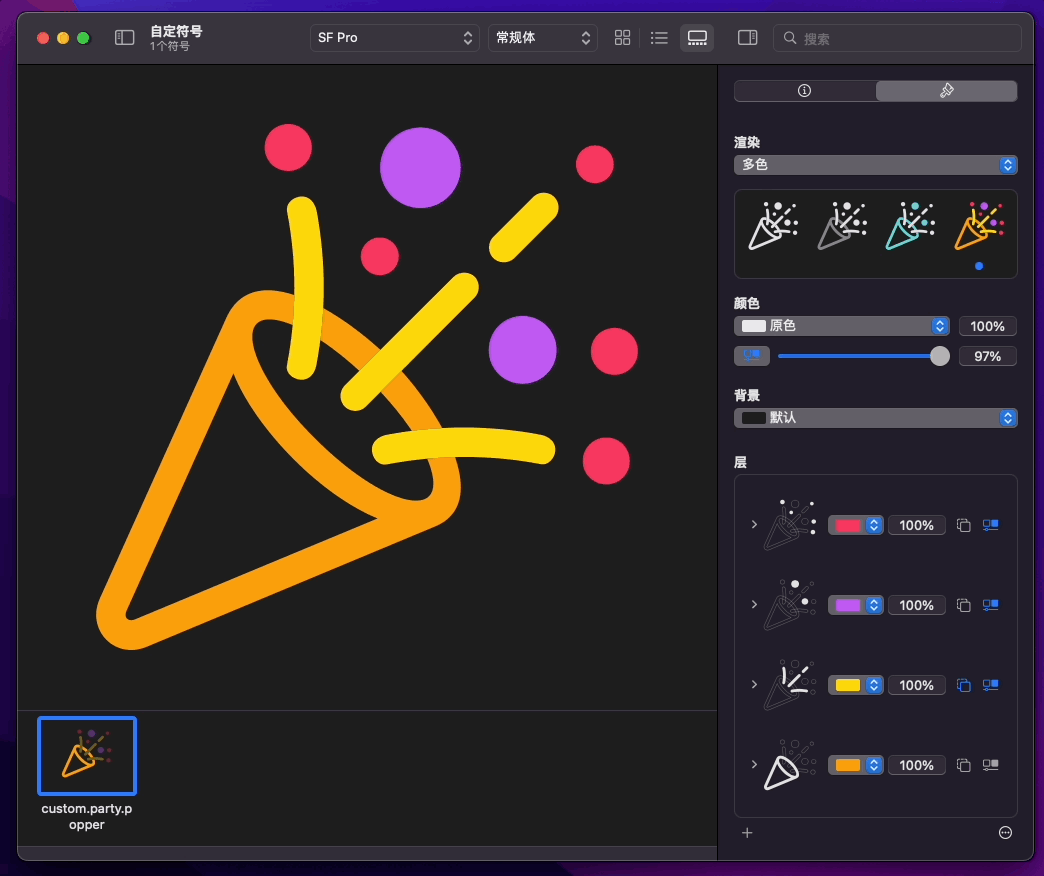The height and width of the screenshot is (876, 1044).
Task: Expand the purple layer disclosure arrow
Action: [x=754, y=604]
